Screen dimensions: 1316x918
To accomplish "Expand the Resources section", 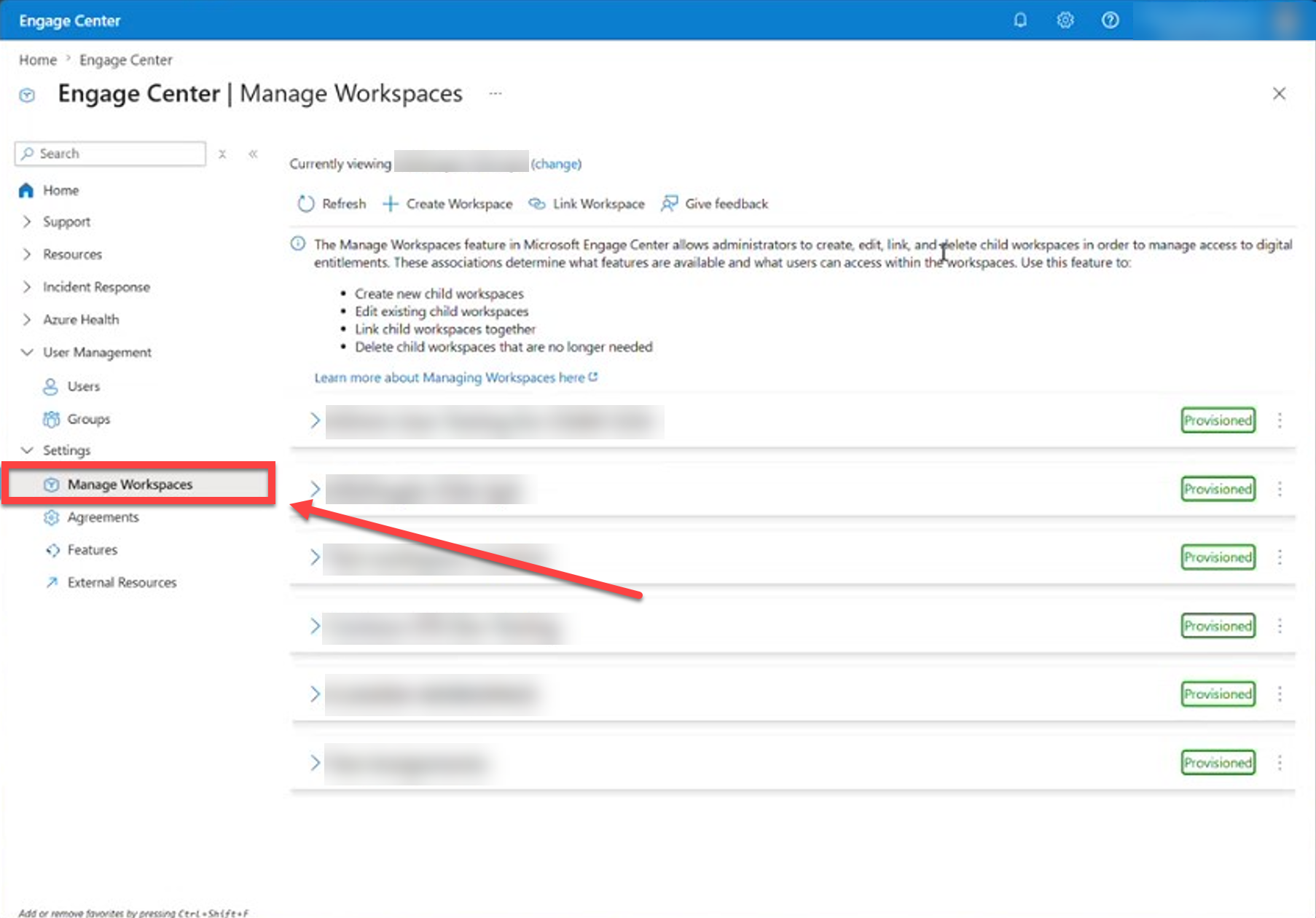I will [x=27, y=254].
